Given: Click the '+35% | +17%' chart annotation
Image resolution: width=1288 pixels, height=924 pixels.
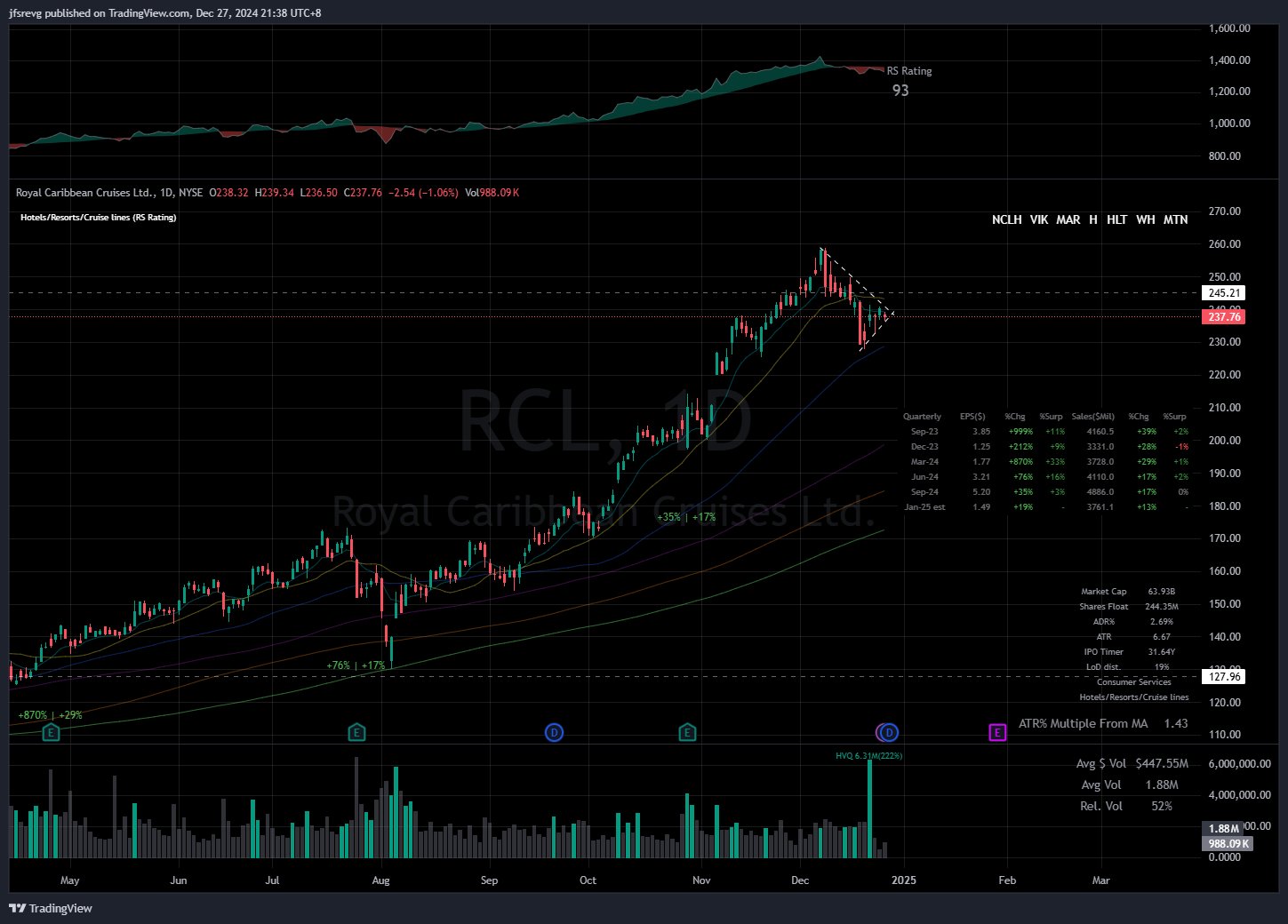Looking at the screenshot, I should [685, 517].
